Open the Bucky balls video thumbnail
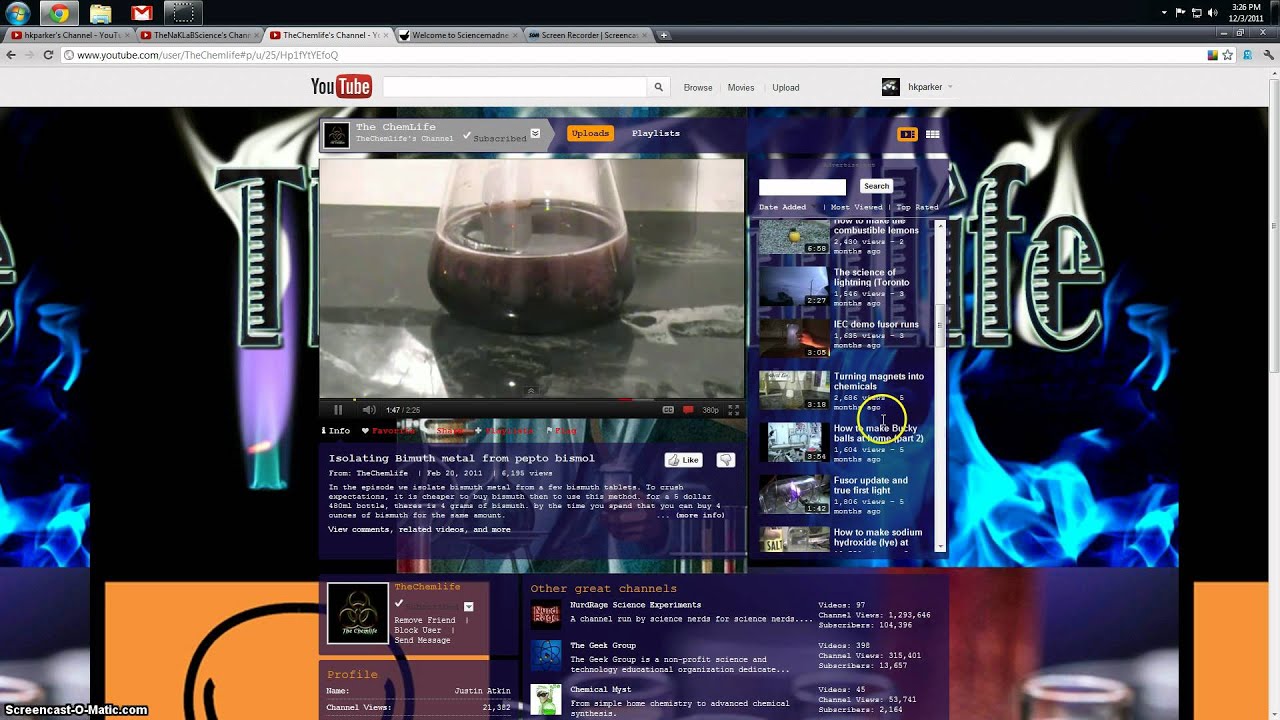 (x=794, y=443)
